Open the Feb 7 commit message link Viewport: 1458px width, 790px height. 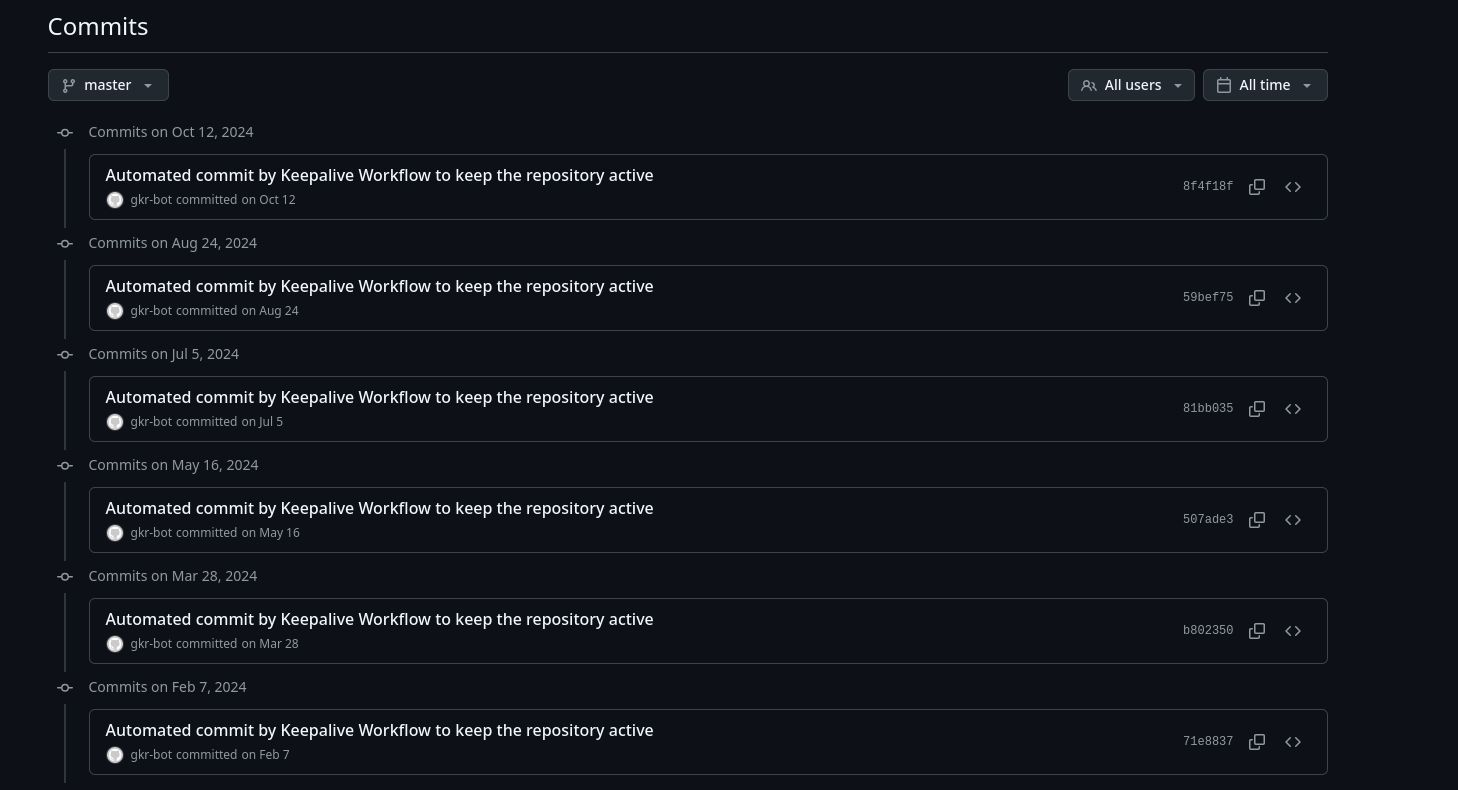point(379,731)
